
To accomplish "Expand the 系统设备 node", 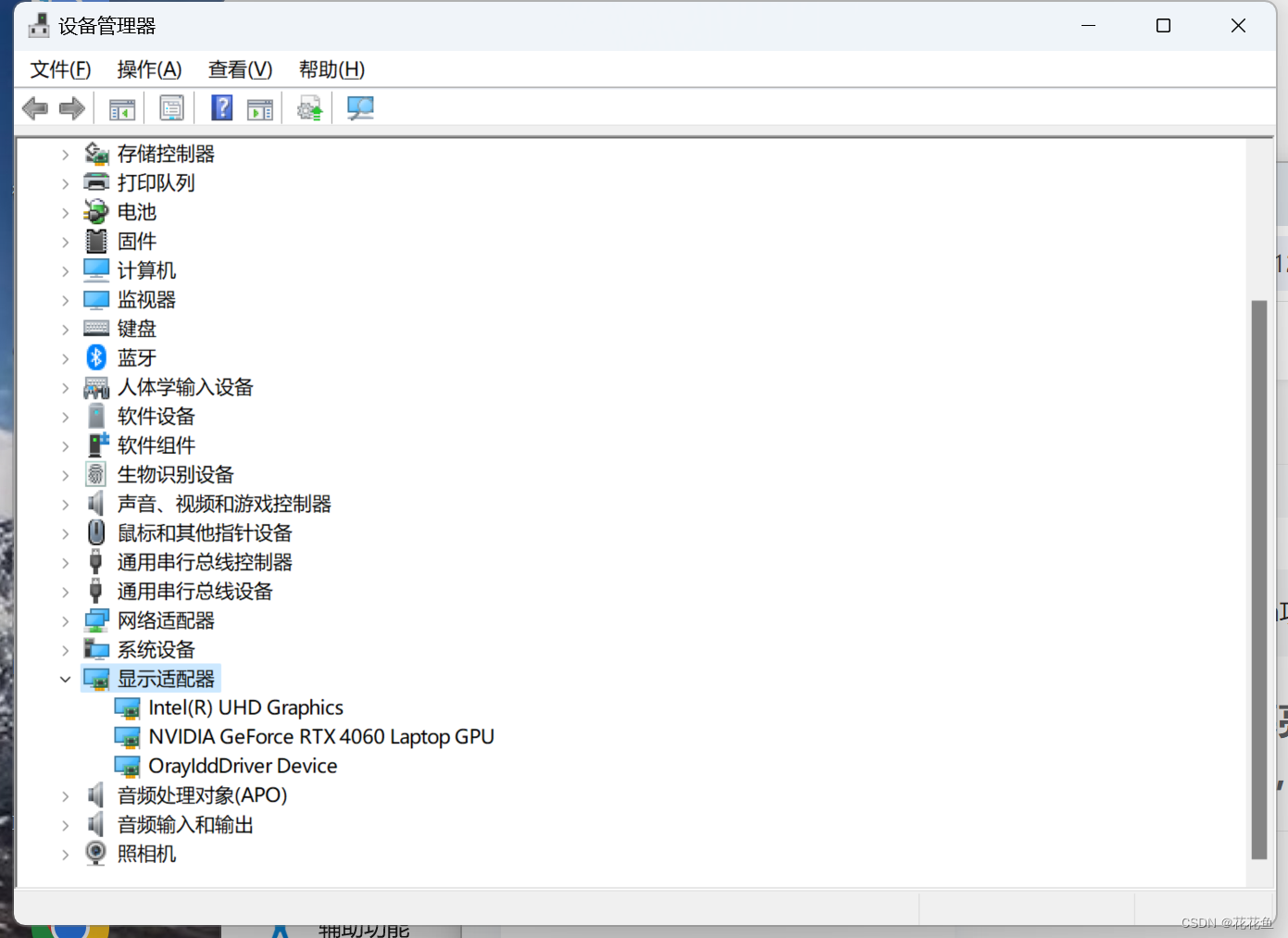I will (x=65, y=650).
